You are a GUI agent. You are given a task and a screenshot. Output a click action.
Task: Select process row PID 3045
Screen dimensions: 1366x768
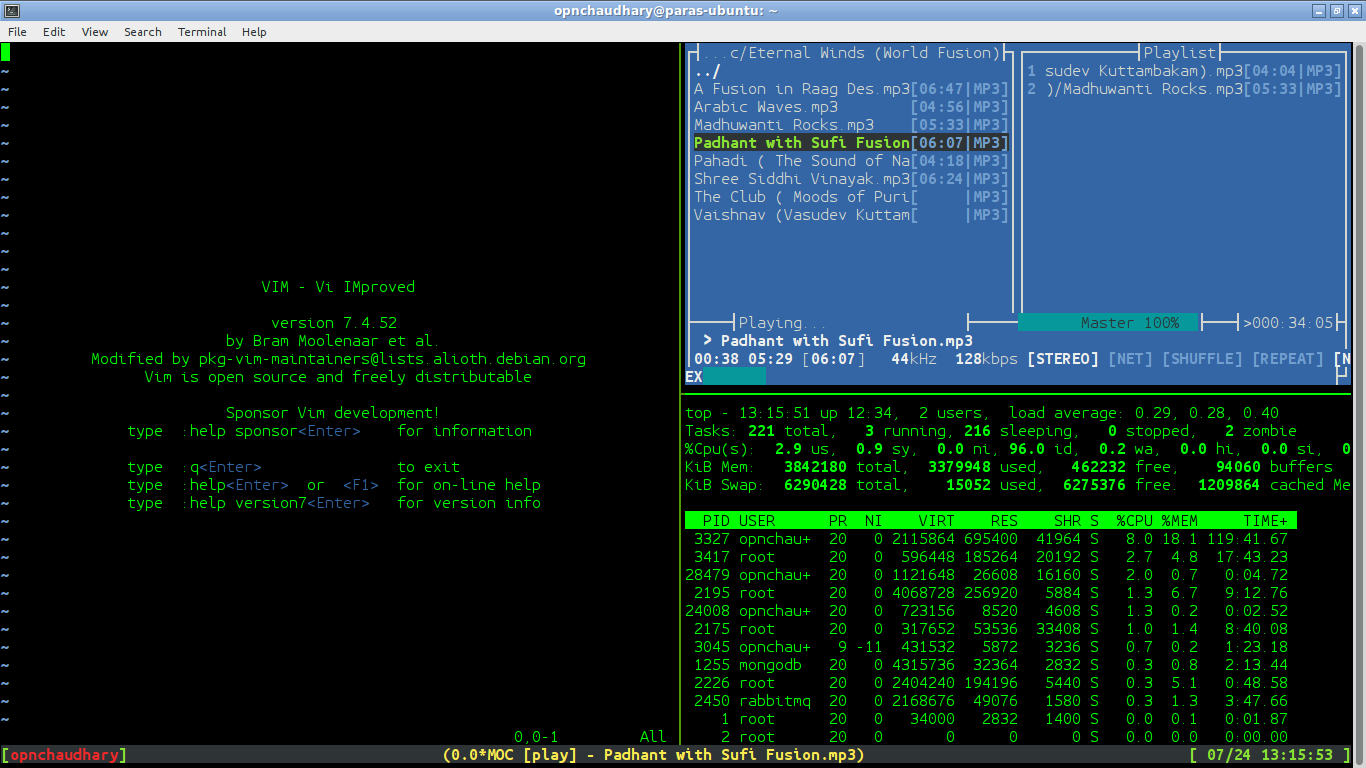click(x=991, y=647)
